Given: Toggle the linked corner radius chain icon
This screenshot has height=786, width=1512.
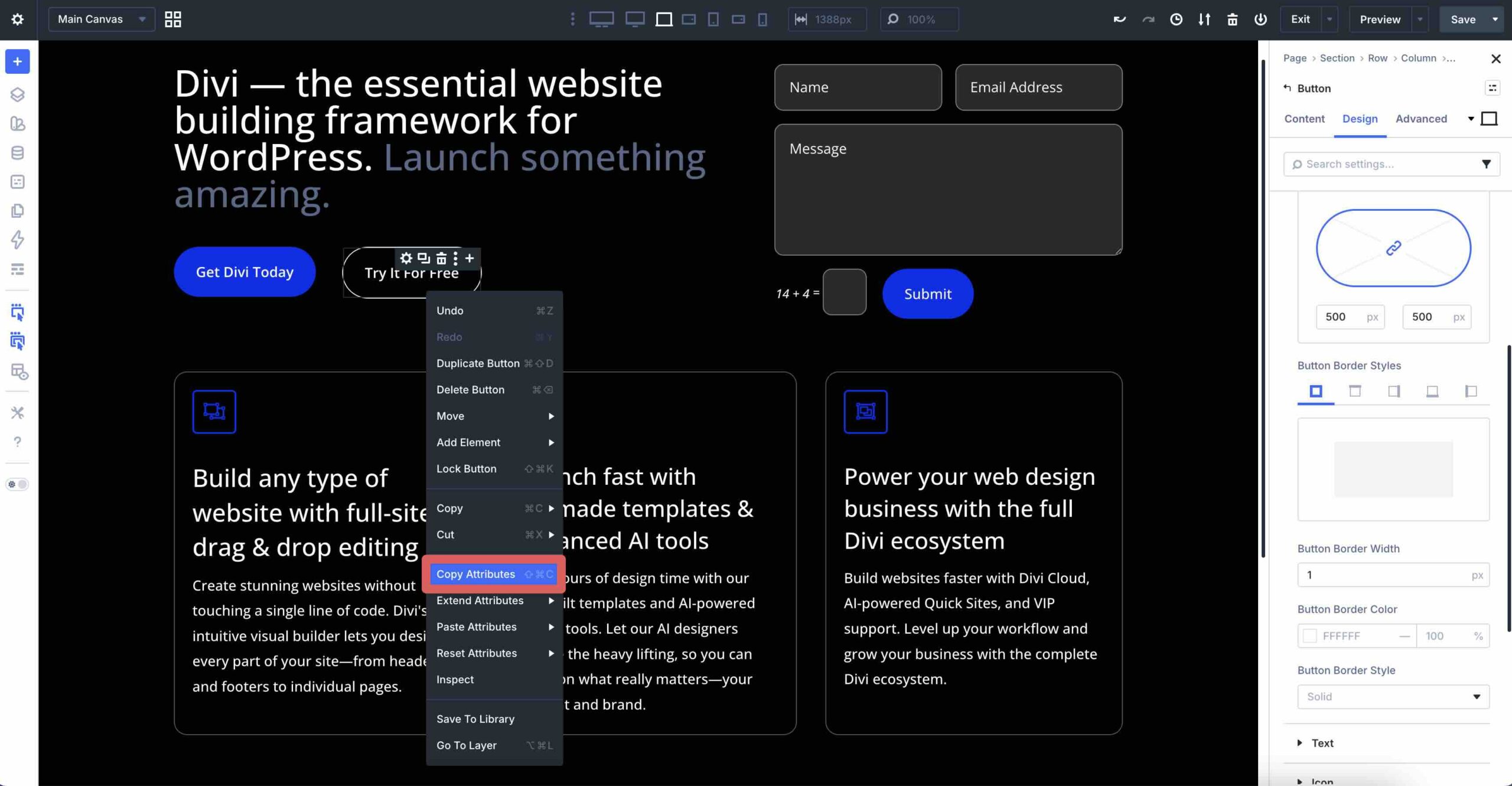Looking at the screenshot, I should point(1393,248).
